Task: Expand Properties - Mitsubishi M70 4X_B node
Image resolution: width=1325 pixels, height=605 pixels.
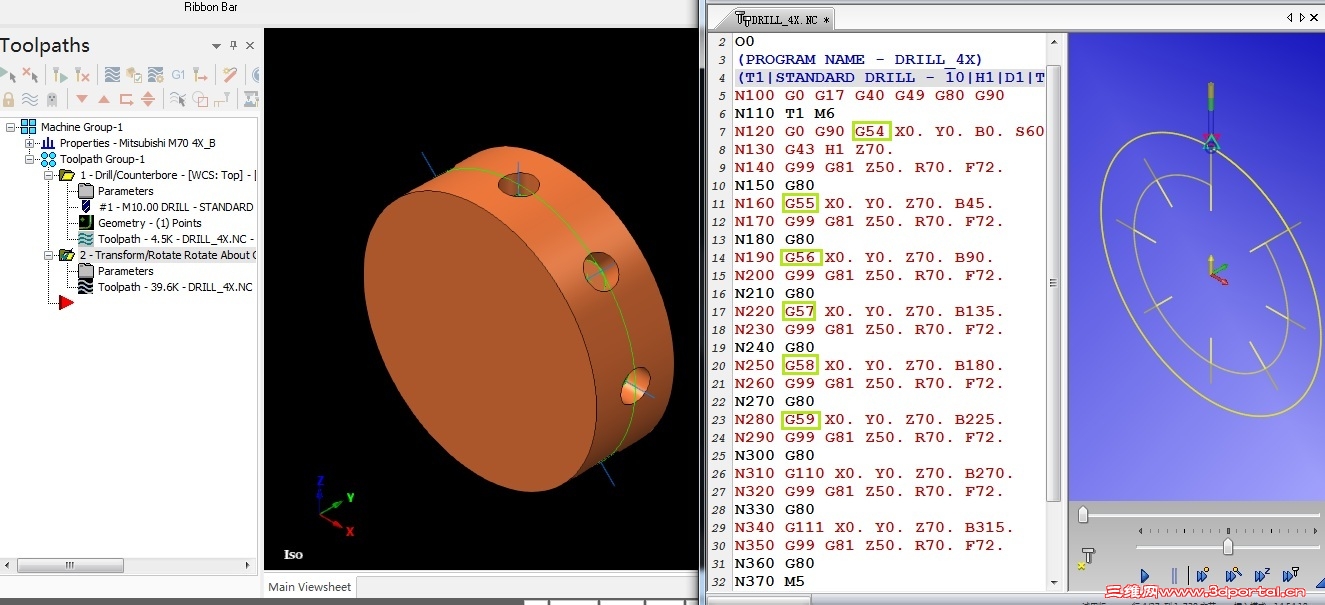Action: point(30,143)
